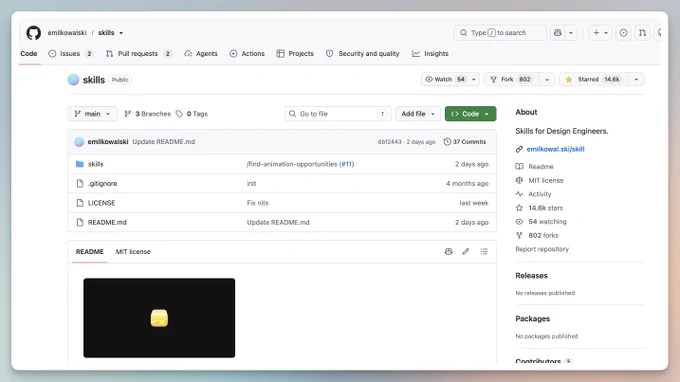Toggle the Starred button

click(x=594, y=79)
